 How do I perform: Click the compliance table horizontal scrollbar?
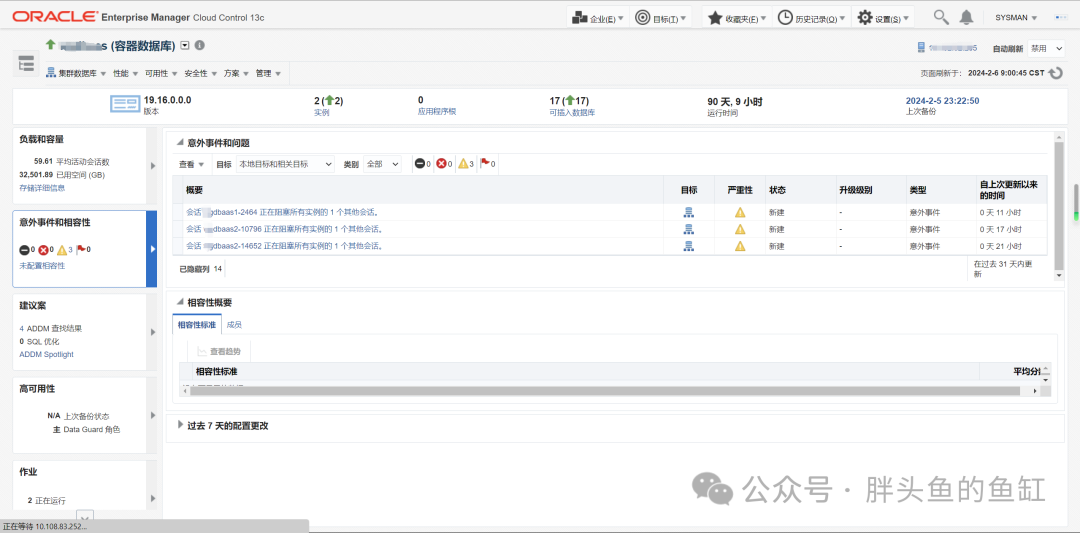point(606,390)
